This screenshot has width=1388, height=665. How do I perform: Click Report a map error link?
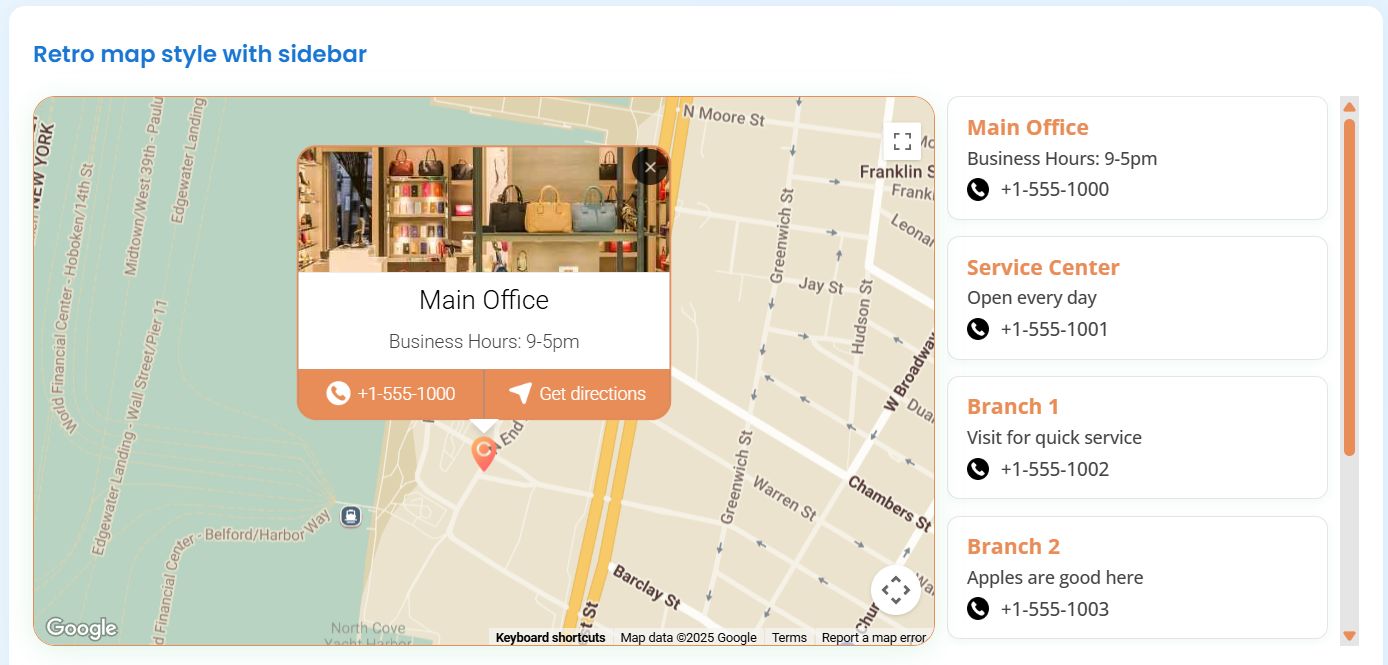[874, 638]
